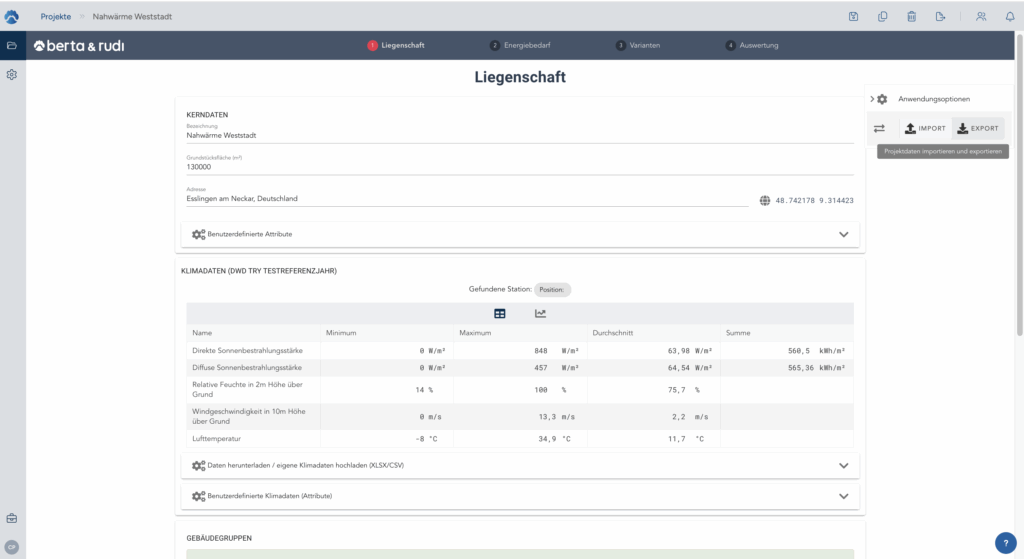The width and height of the screenshot is (1024, 559).
Task: Go to step 4 Auswertung
Action: [752, 45]
